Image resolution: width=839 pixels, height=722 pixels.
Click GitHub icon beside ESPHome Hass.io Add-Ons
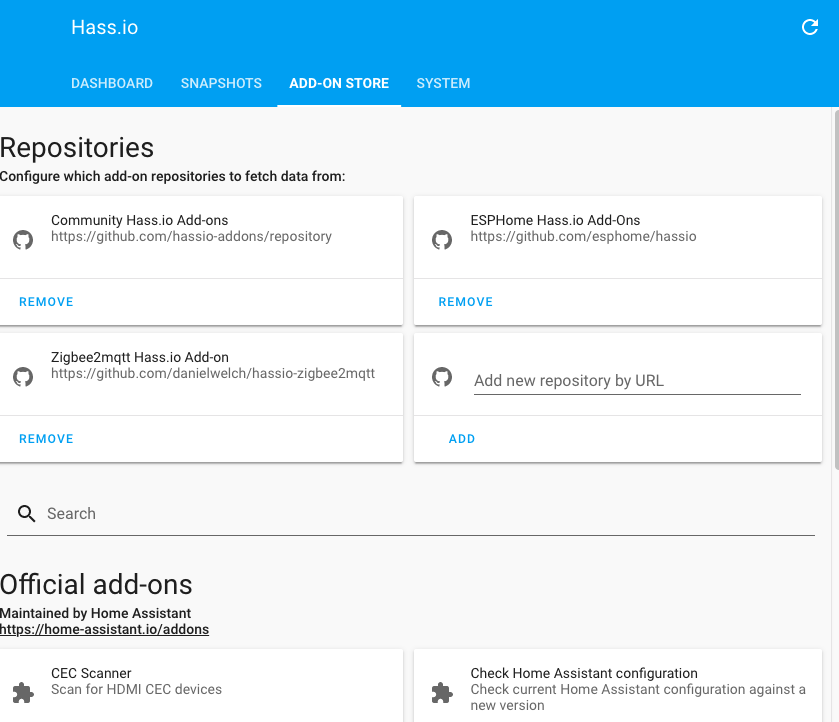point(442,239)
